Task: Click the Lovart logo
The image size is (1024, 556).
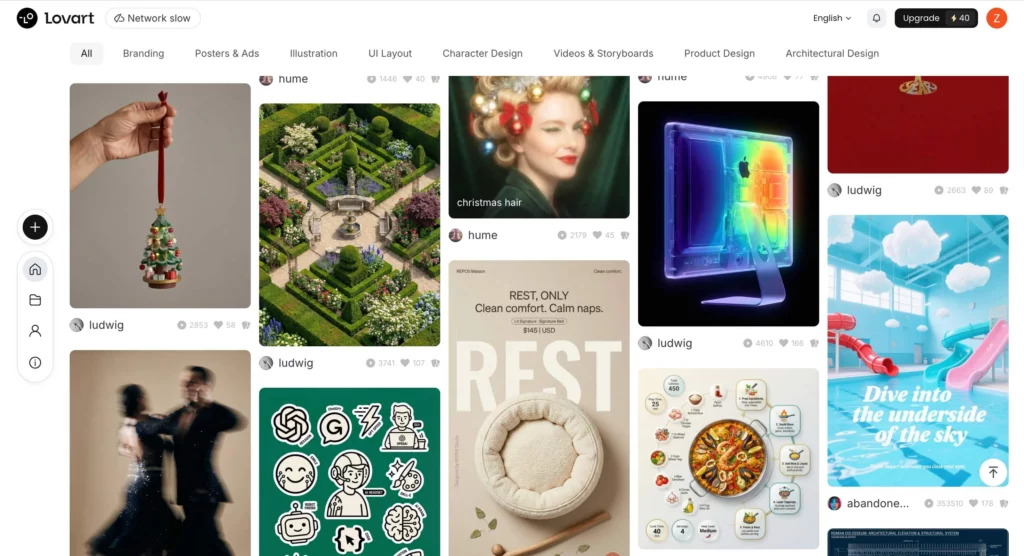Action: [56, 18]
